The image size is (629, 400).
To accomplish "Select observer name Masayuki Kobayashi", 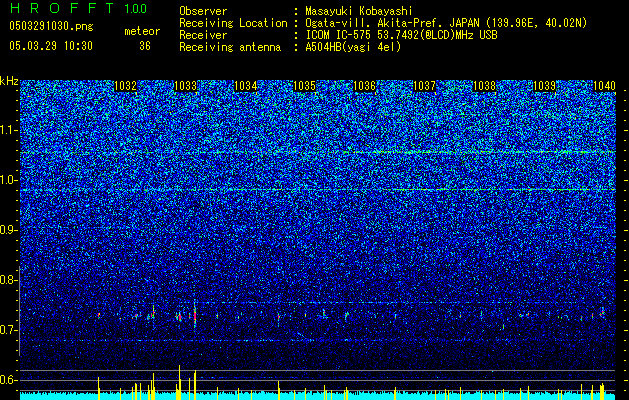I will (x=359, y=11).
